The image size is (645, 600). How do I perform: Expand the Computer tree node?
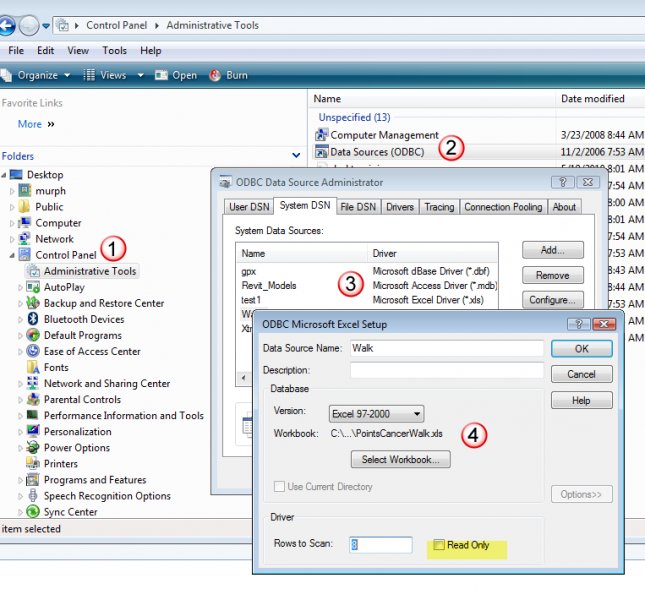pos(12,223)
